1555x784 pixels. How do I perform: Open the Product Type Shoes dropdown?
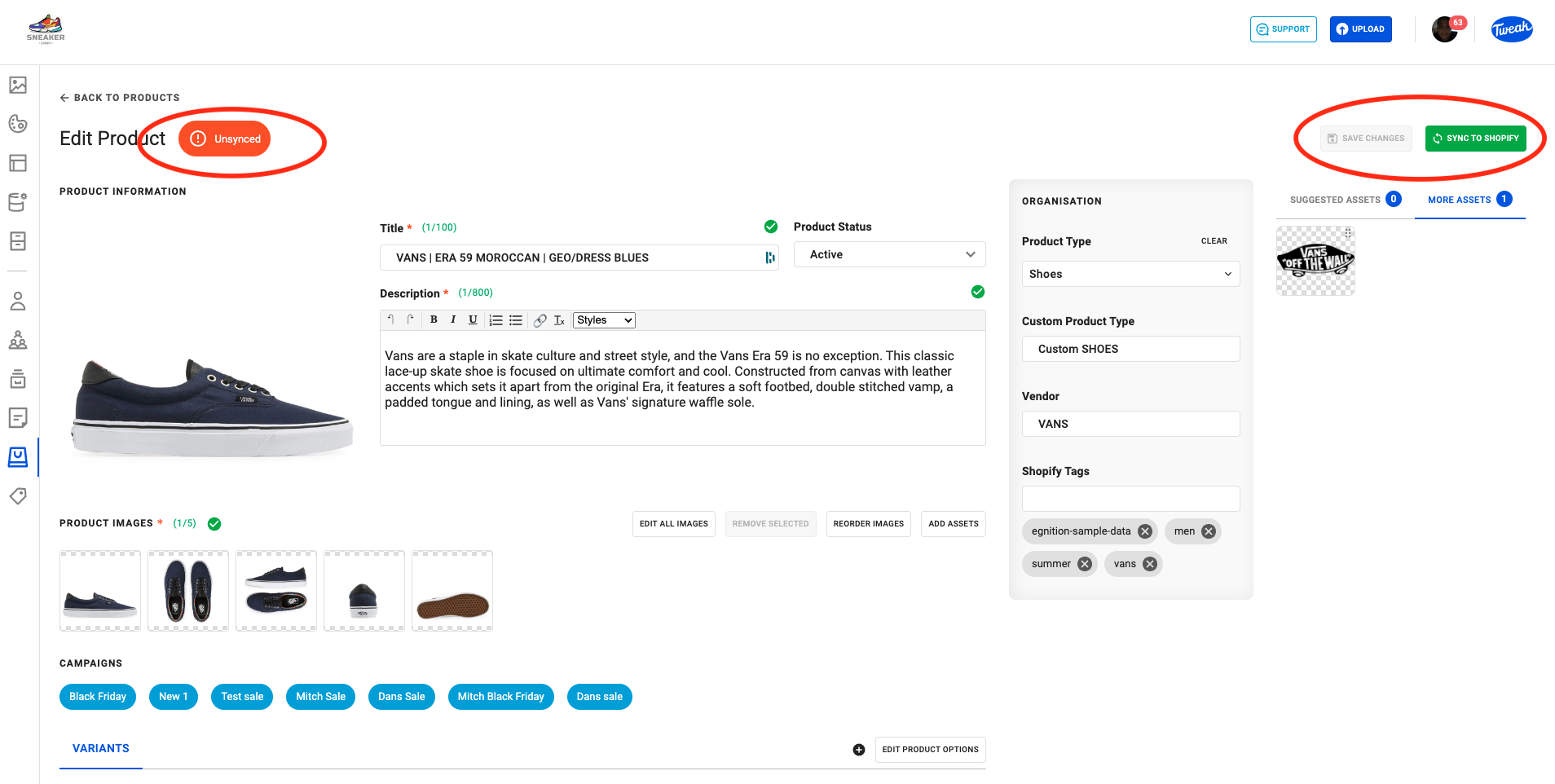1131,274
